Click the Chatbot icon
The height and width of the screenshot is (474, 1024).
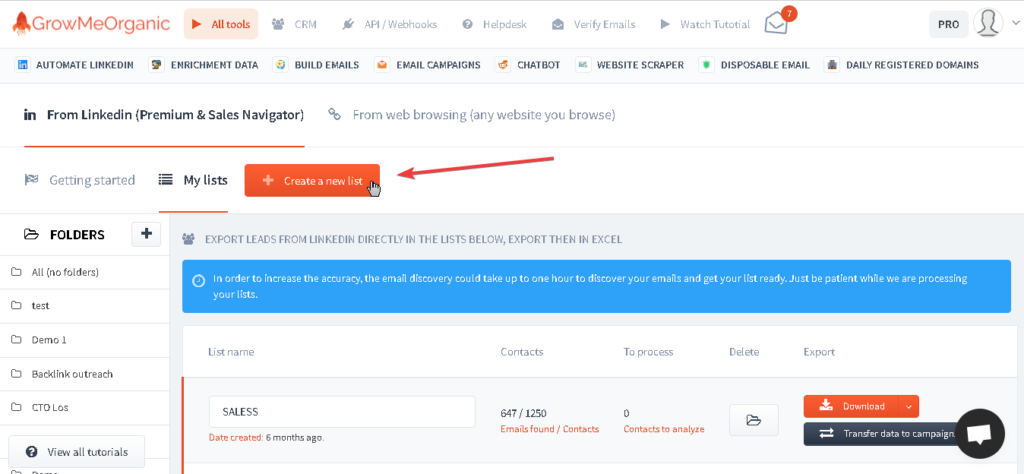(503, 65)
